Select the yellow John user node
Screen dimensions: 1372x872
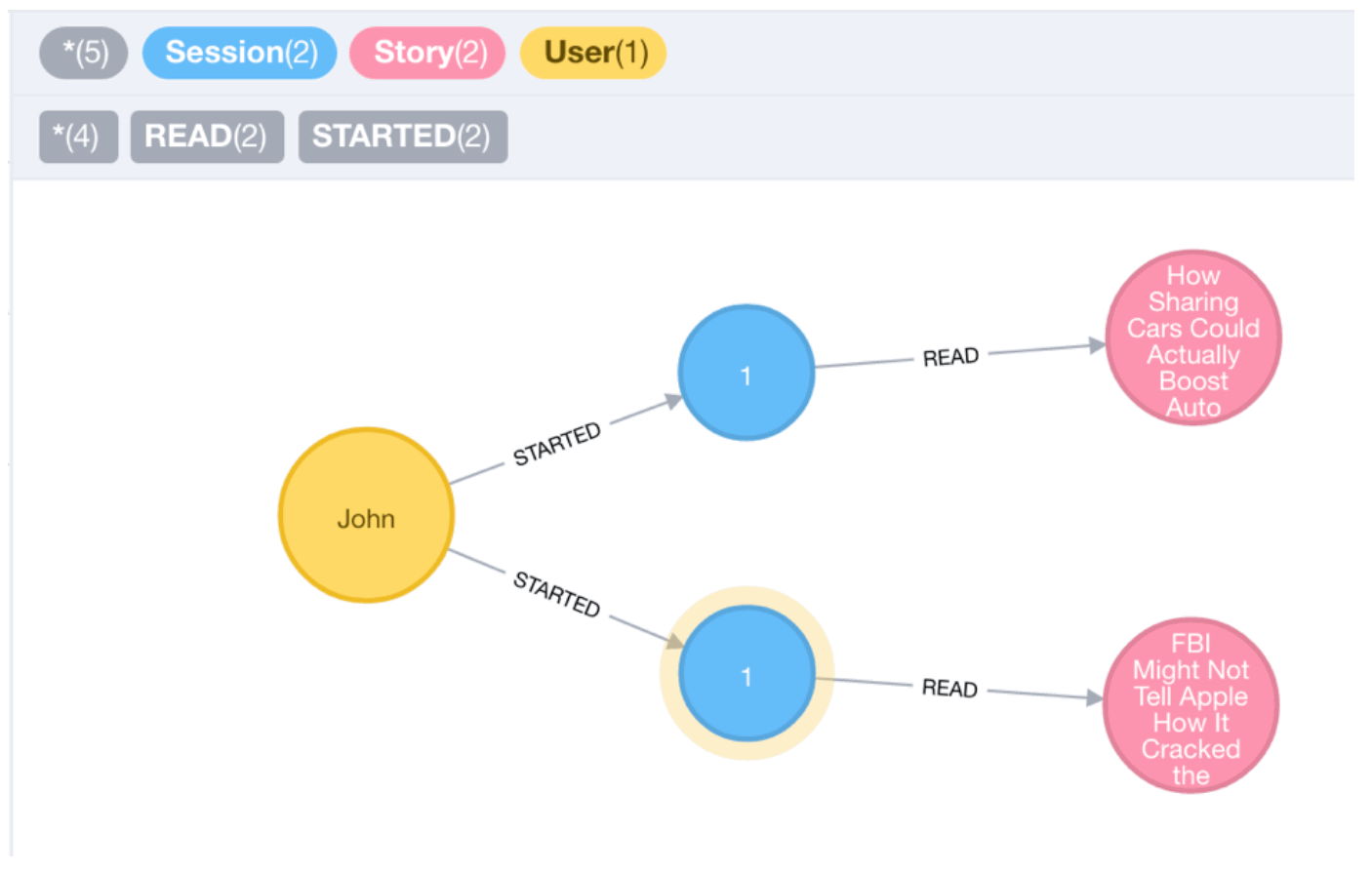coord(366,515)
